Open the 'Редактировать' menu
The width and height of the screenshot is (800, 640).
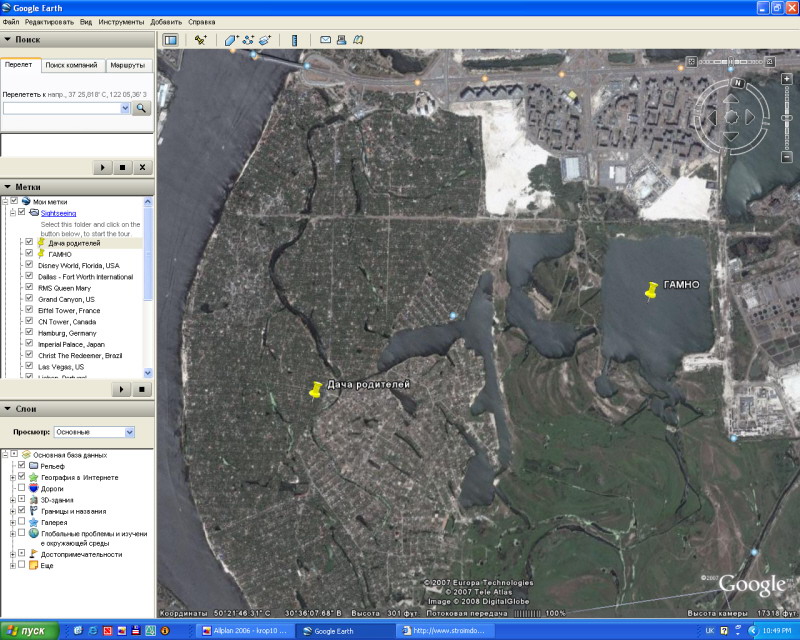[x=49, y=22]
